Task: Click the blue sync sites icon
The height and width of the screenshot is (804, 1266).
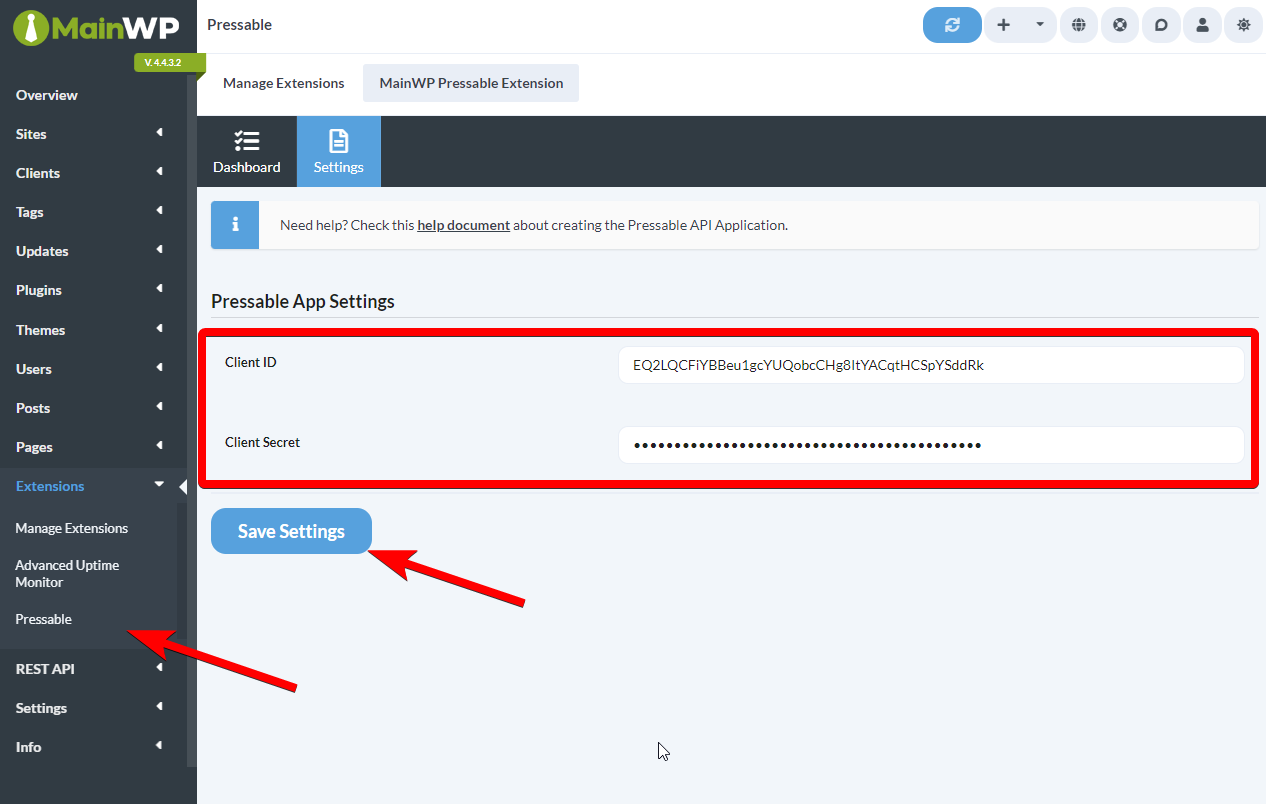Action: tap(951, 24)
